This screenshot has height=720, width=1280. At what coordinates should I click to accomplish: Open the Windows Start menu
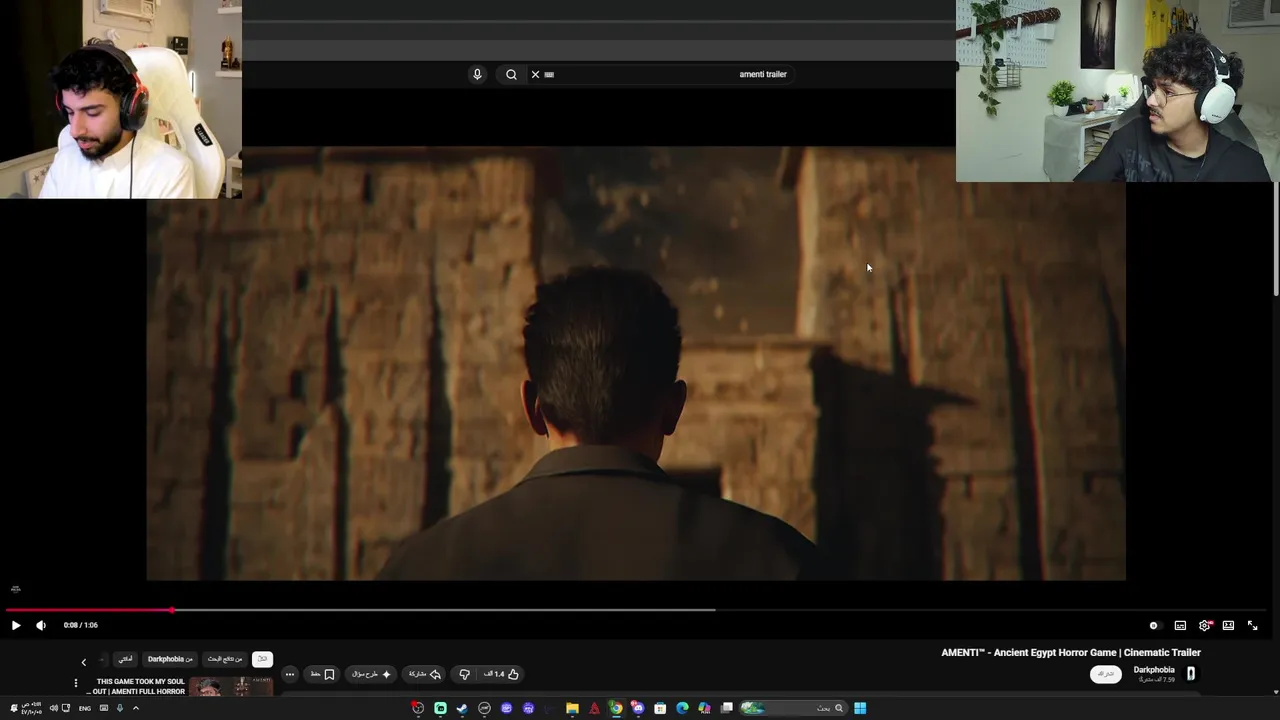[860, 708]
